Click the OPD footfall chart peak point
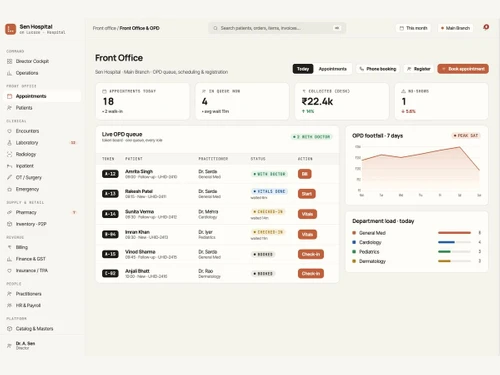Image resolution: width=500 pixels, height=375 pixels. [x=460, y=147]
